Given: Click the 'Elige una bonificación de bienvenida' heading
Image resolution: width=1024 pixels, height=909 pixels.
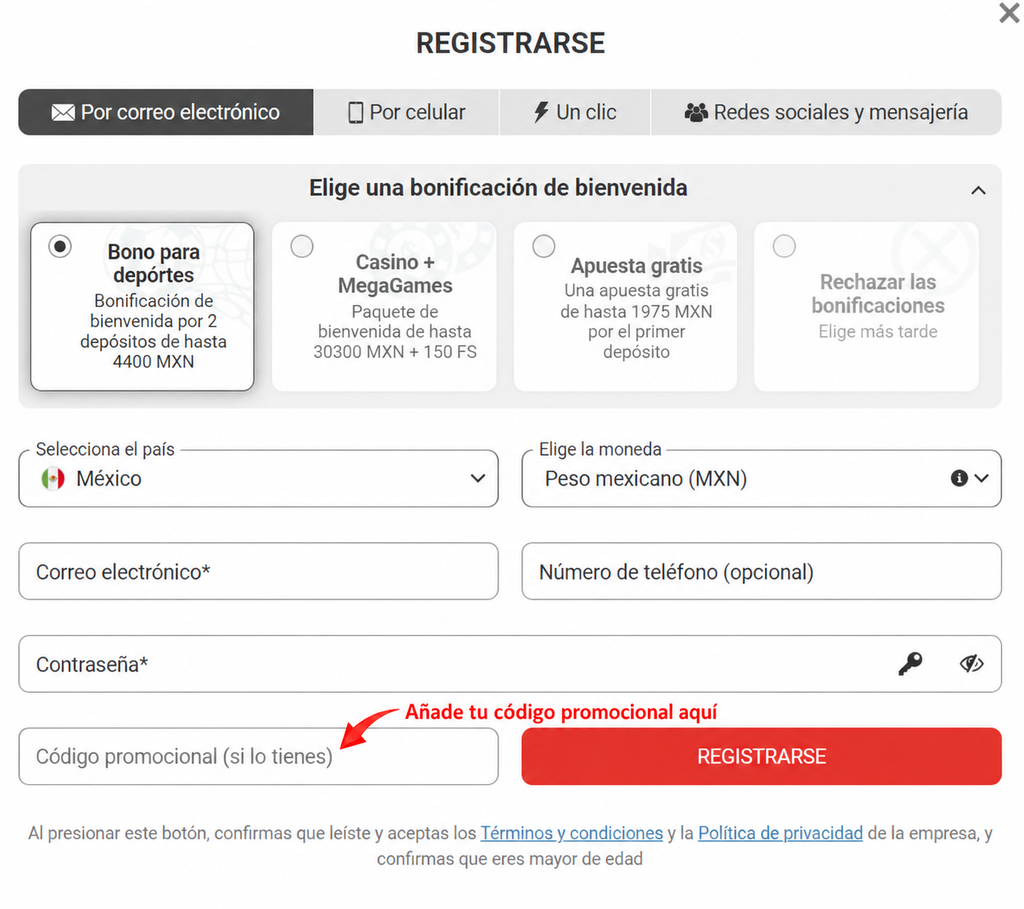Looking at the screenshot, I should click(x=498, y=188).
